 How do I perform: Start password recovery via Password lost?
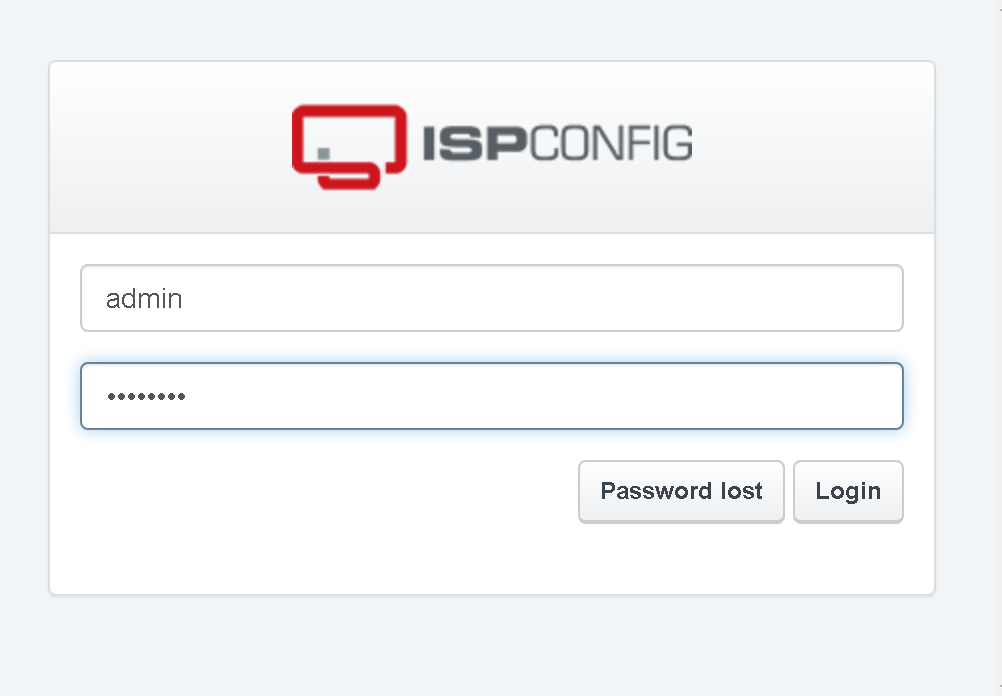681,491
